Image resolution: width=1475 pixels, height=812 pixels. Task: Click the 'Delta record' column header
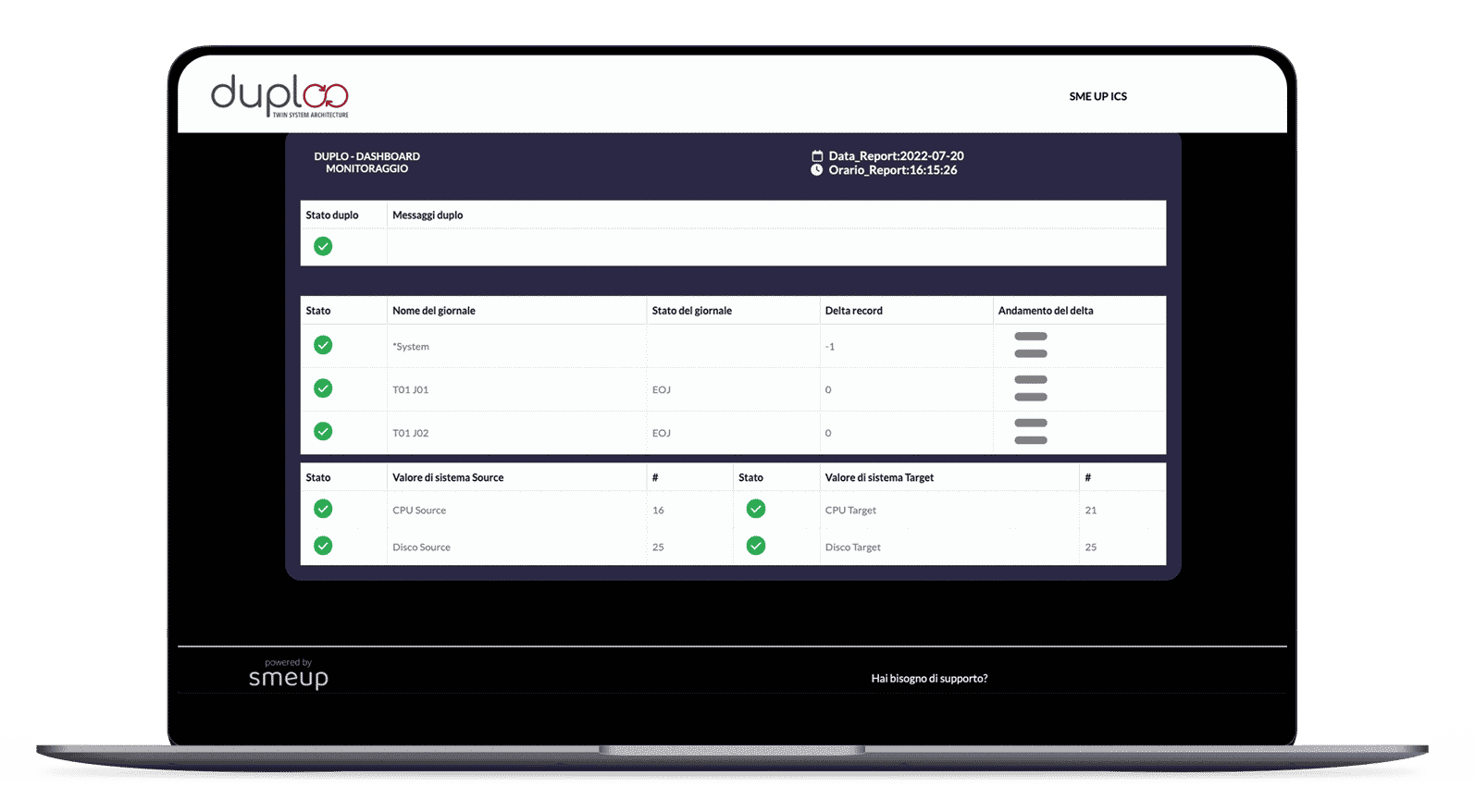pos(853,311)
